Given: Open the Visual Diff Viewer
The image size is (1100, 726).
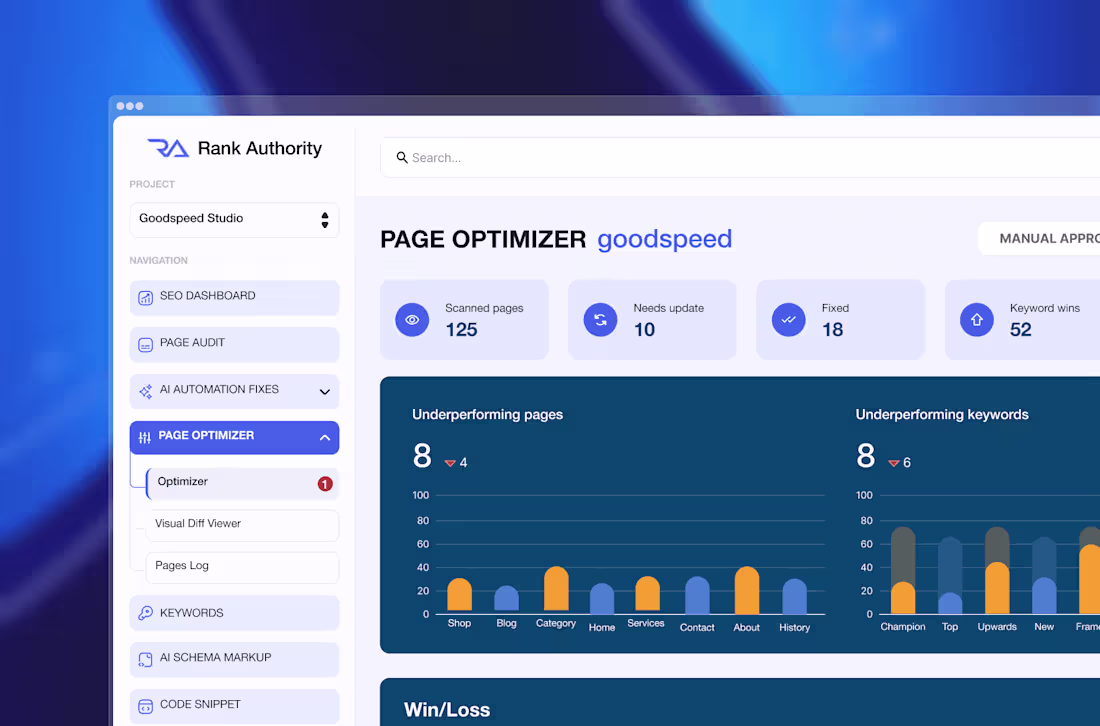Looking at the screenshot, I should pyautogui.click(x=242, y=525).
